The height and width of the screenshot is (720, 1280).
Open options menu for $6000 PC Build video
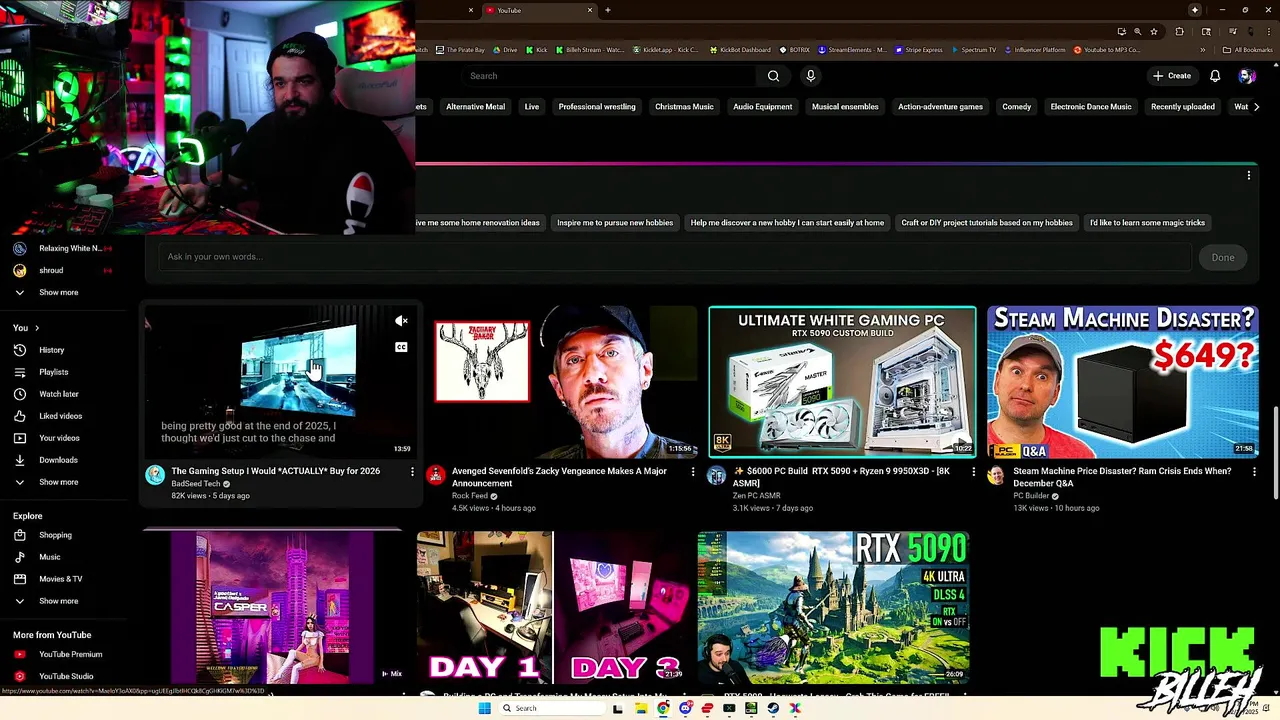coord(974,472)
